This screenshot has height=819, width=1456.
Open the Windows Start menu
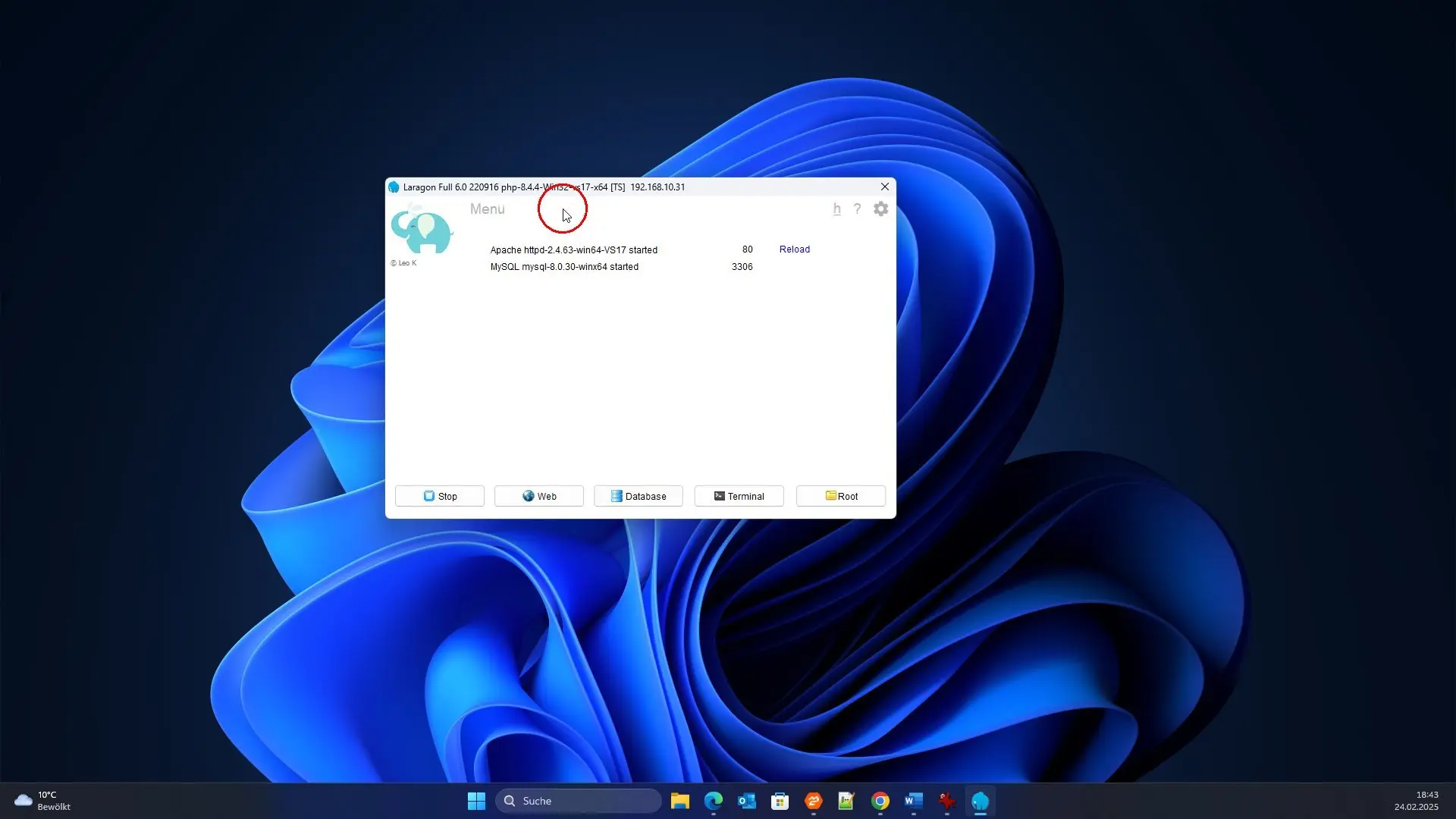476,801
